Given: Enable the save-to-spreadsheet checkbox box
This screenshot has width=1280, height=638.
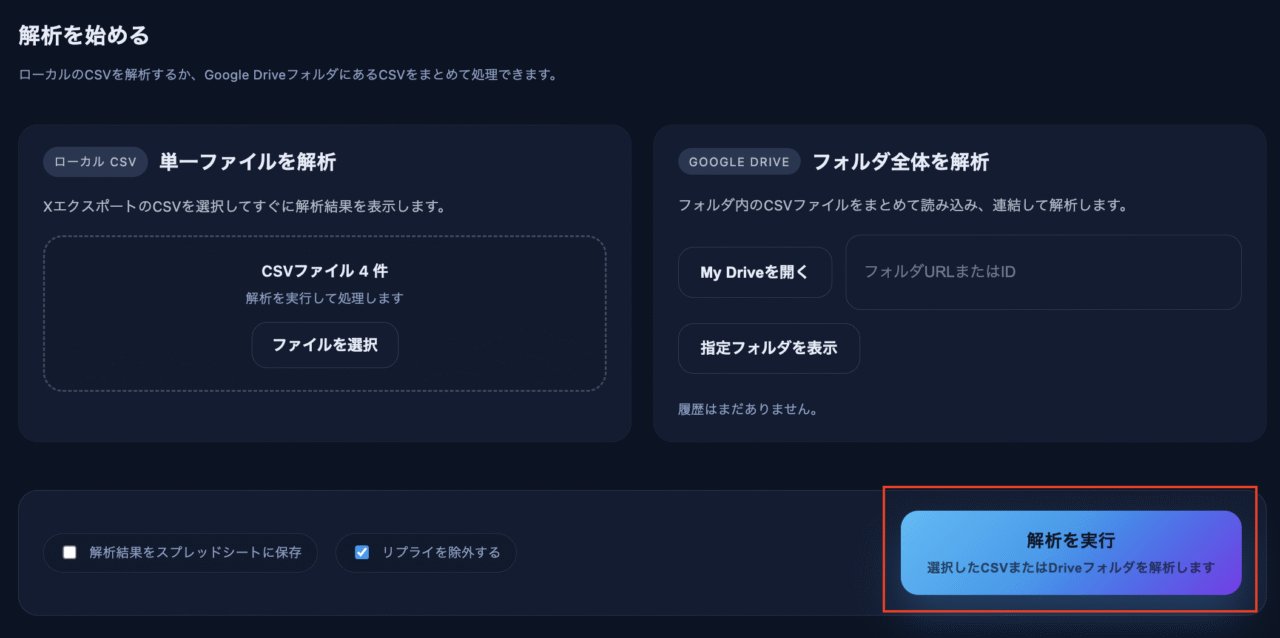Looking at the screenshot, I should click(x=70, y=552).
